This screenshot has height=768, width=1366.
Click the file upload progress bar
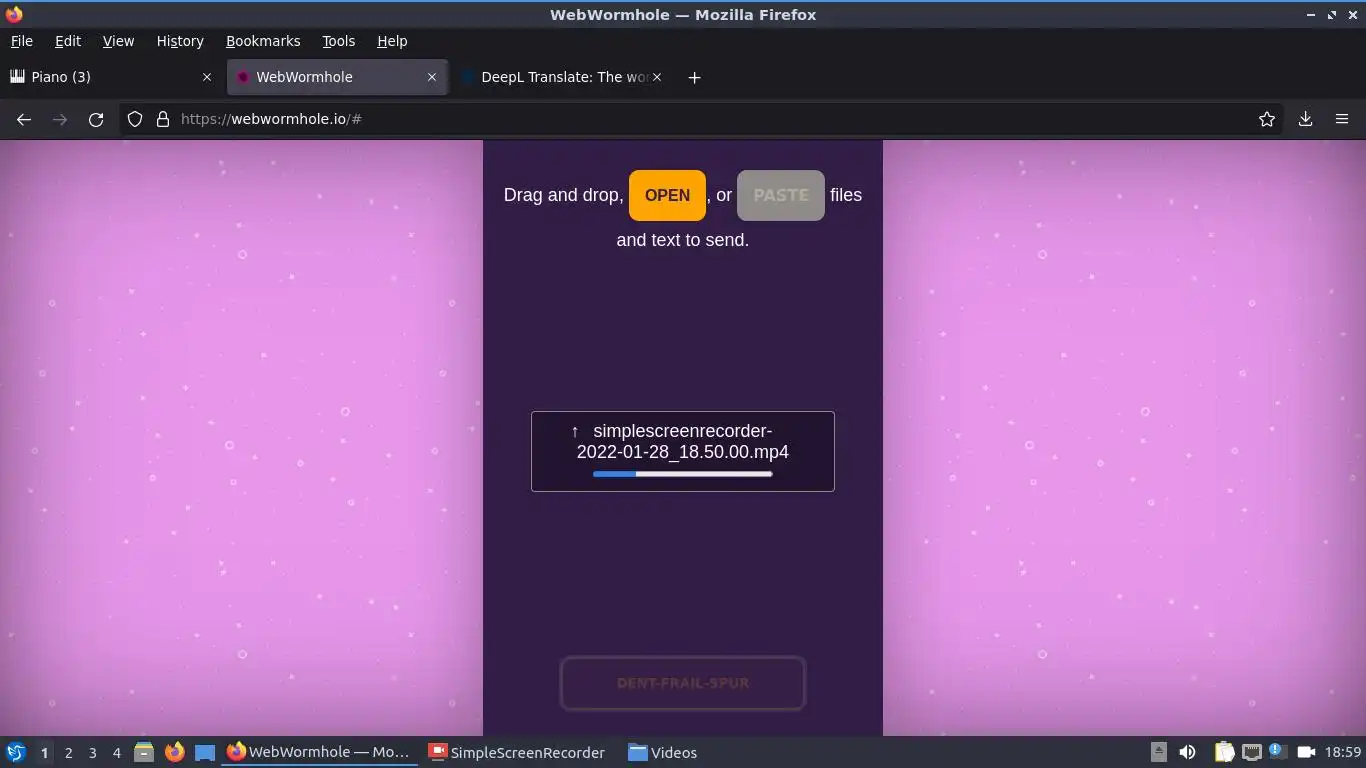[683, 474]
